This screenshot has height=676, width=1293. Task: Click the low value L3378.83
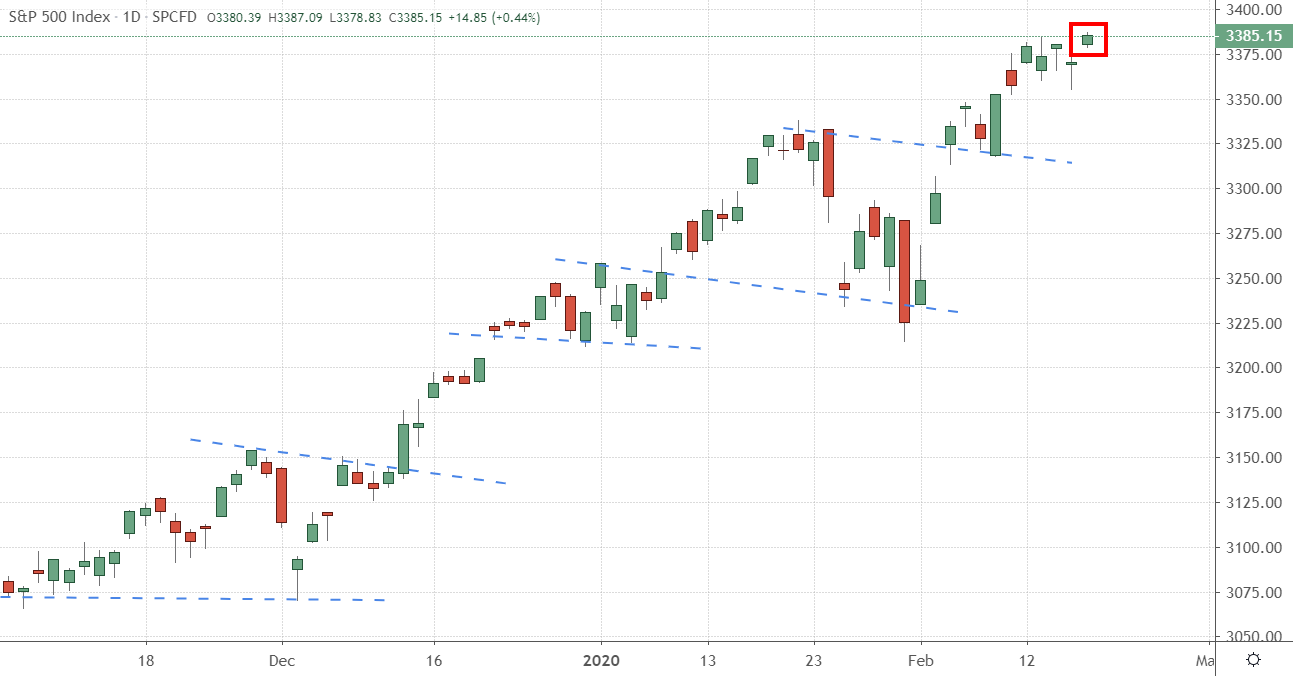point(353,18)
